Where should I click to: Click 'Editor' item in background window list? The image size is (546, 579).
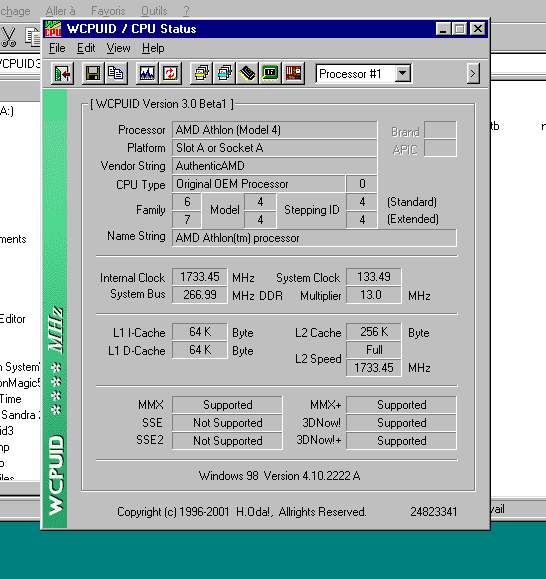pos(13,319)
